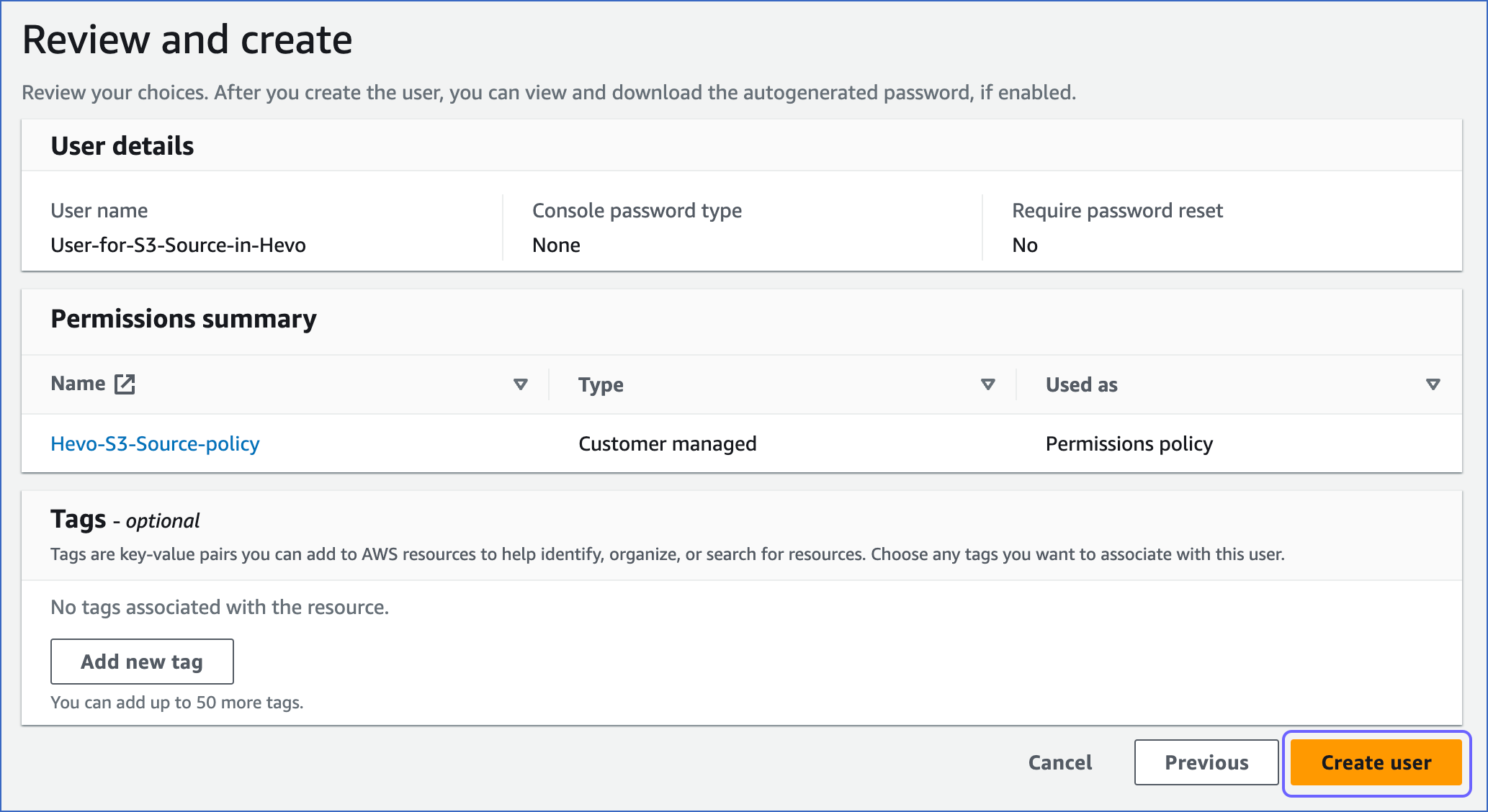The width and height of the screenshot is (1488, 812).
Task: Click the Review your choices description
Action: [549, 92]
